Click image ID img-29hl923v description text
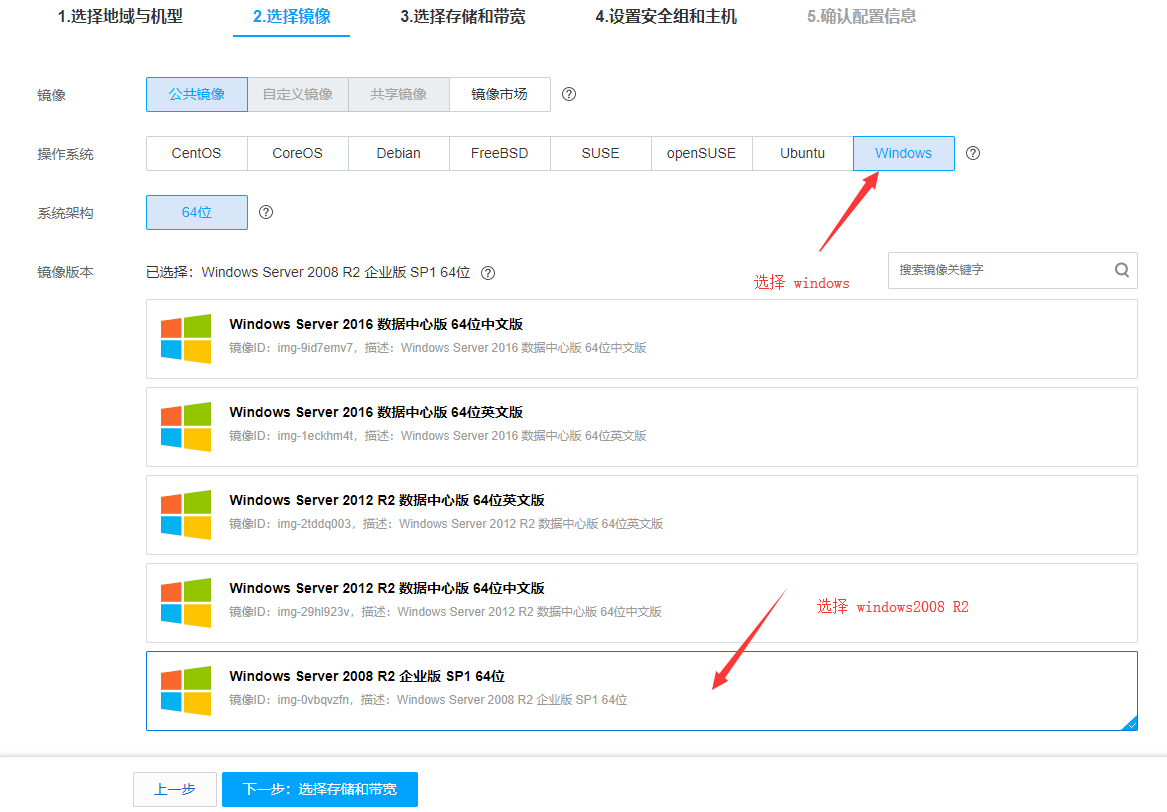 coord(445,611)
